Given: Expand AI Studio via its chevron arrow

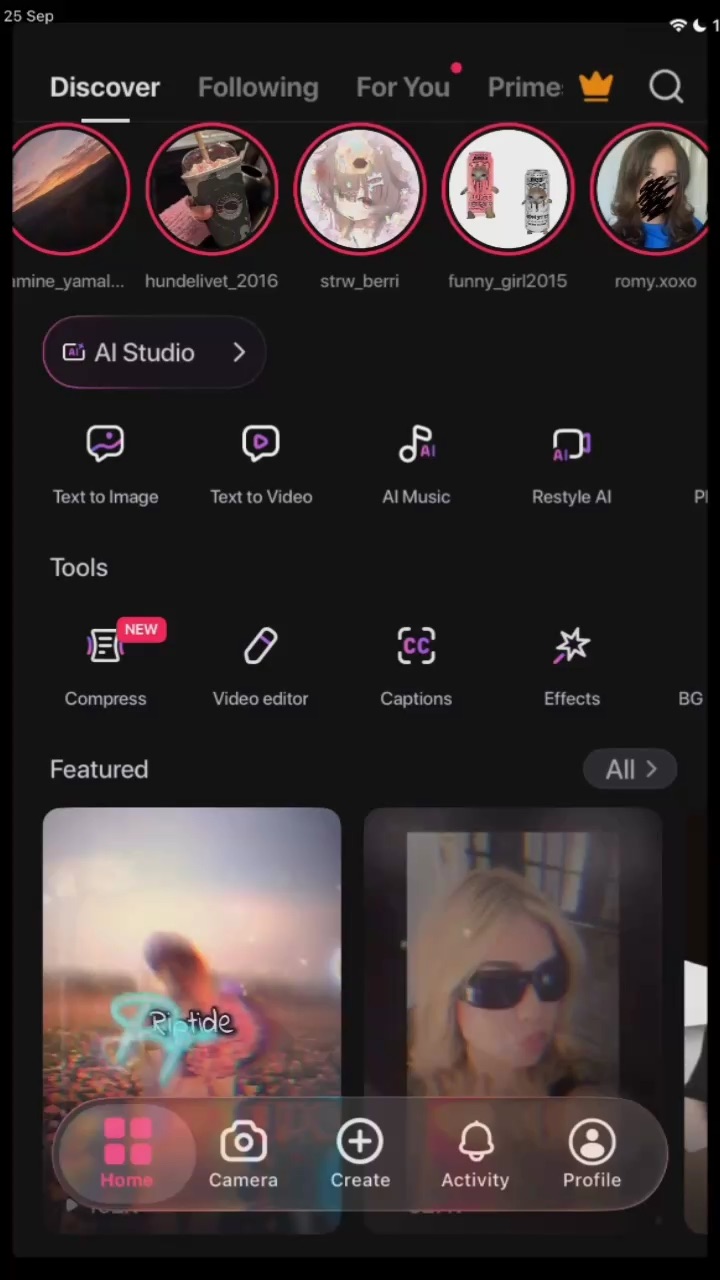Looking at the screenshot, I should [x=239, y=352].
